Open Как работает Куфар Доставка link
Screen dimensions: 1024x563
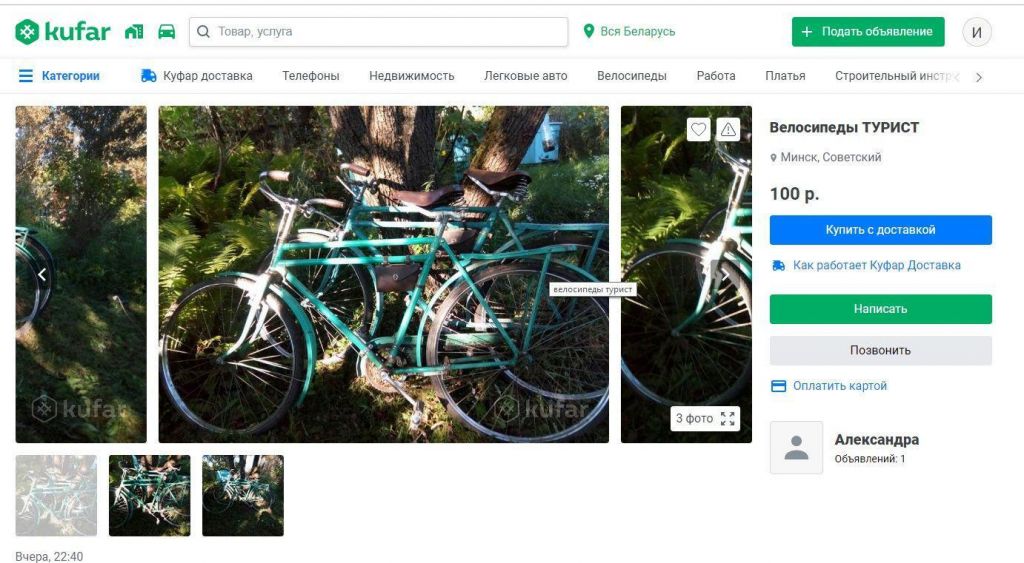(876, 265)
